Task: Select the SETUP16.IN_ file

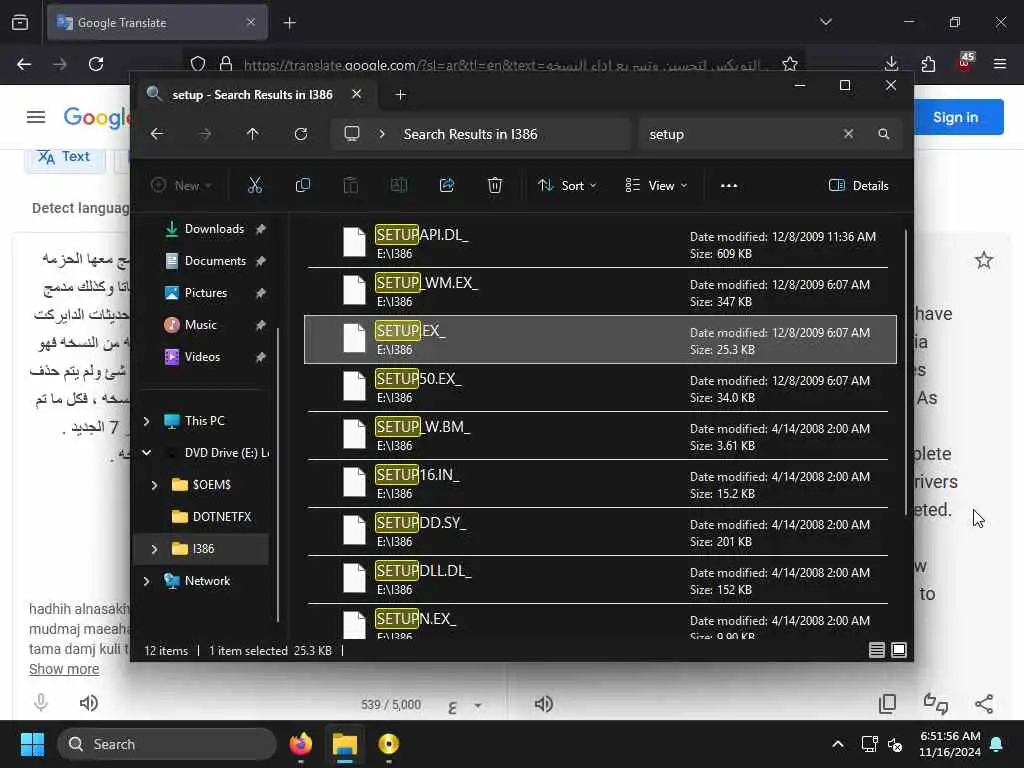Action: (x=600, y=483)
